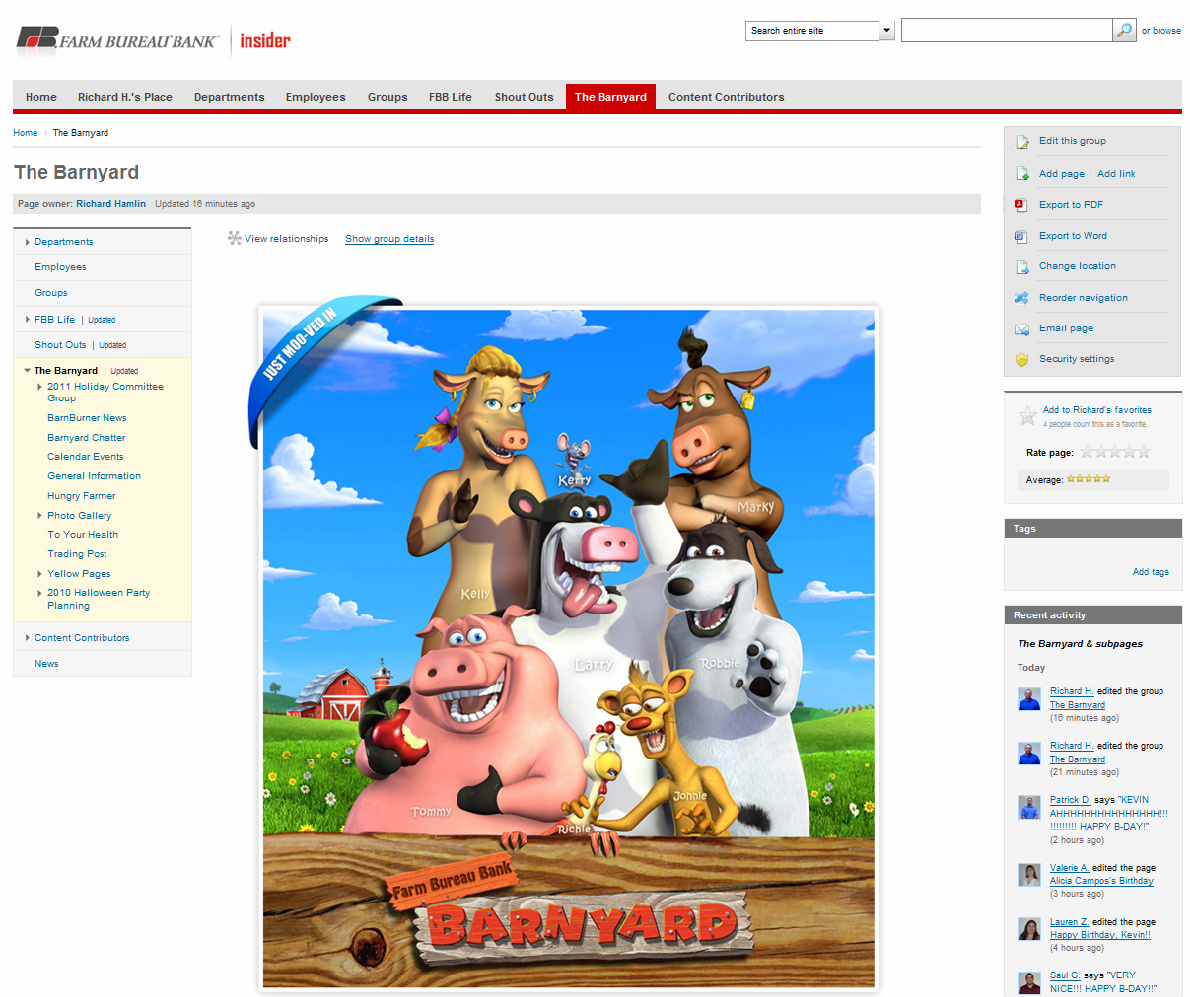This screenshot has height=997, width=1190.
Task: Click Lauren Z.'s avatar in recent activity
Action: point(1029,929)
